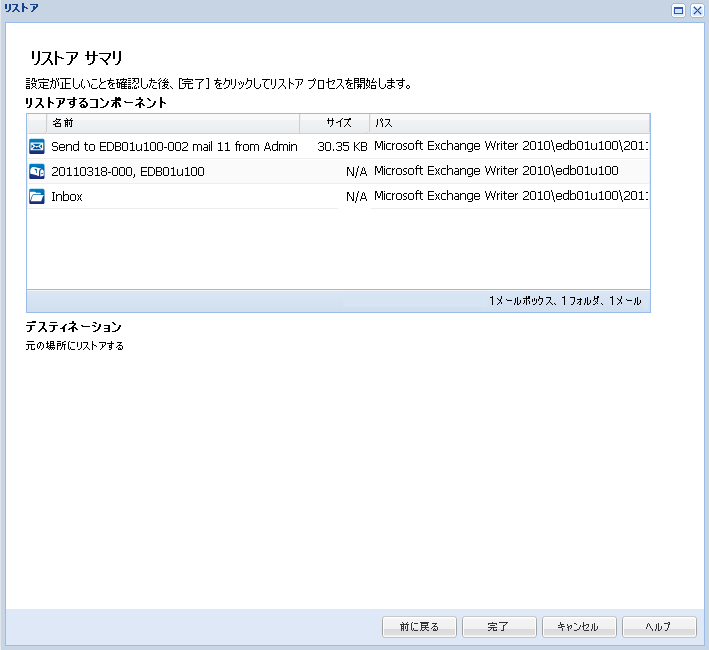Click path 'Microsoft Exchange Writer 2010\edb01u100' of mailbox row
This screenshot has width=709, height=650.
[x=496, y=171]
